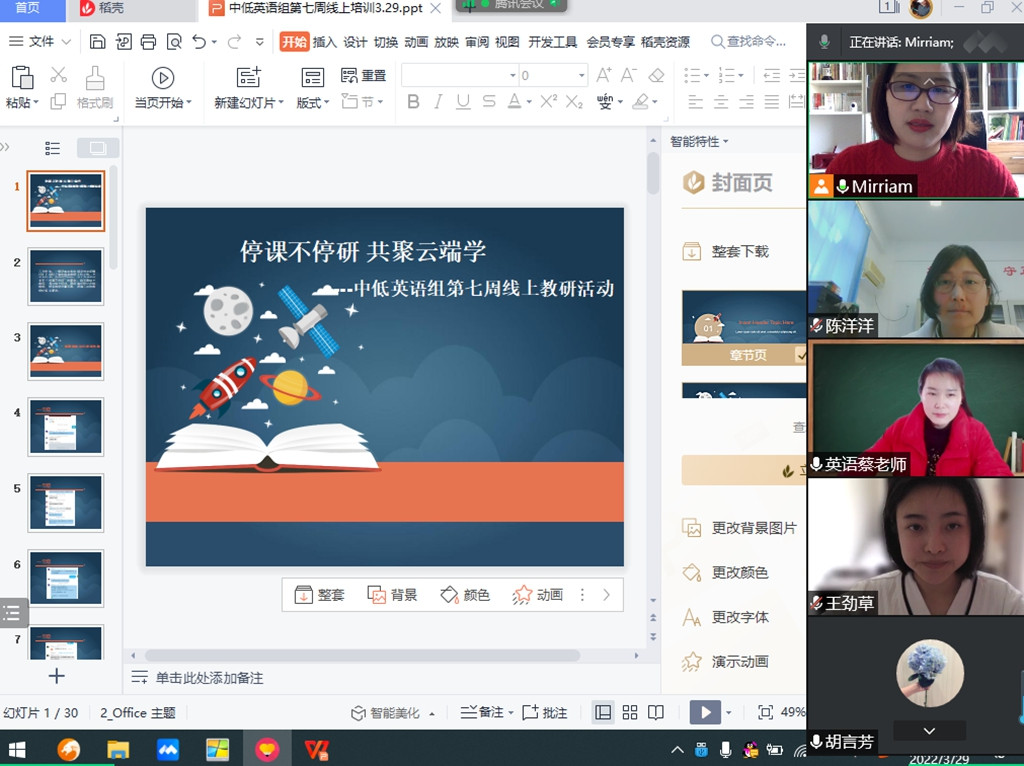This screenshot has height=766, width=1024.
Task: Open the 插入 ribbon tab
Action: (x=325, y=42)
